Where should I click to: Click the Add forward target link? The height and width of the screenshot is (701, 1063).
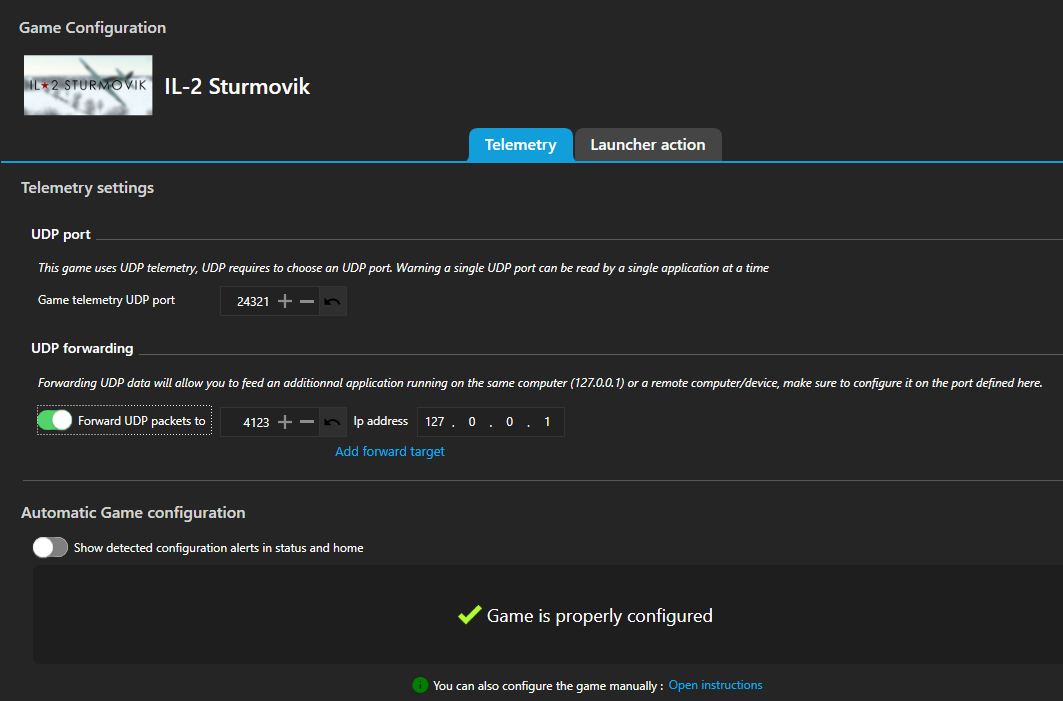(x=390, y=452)
